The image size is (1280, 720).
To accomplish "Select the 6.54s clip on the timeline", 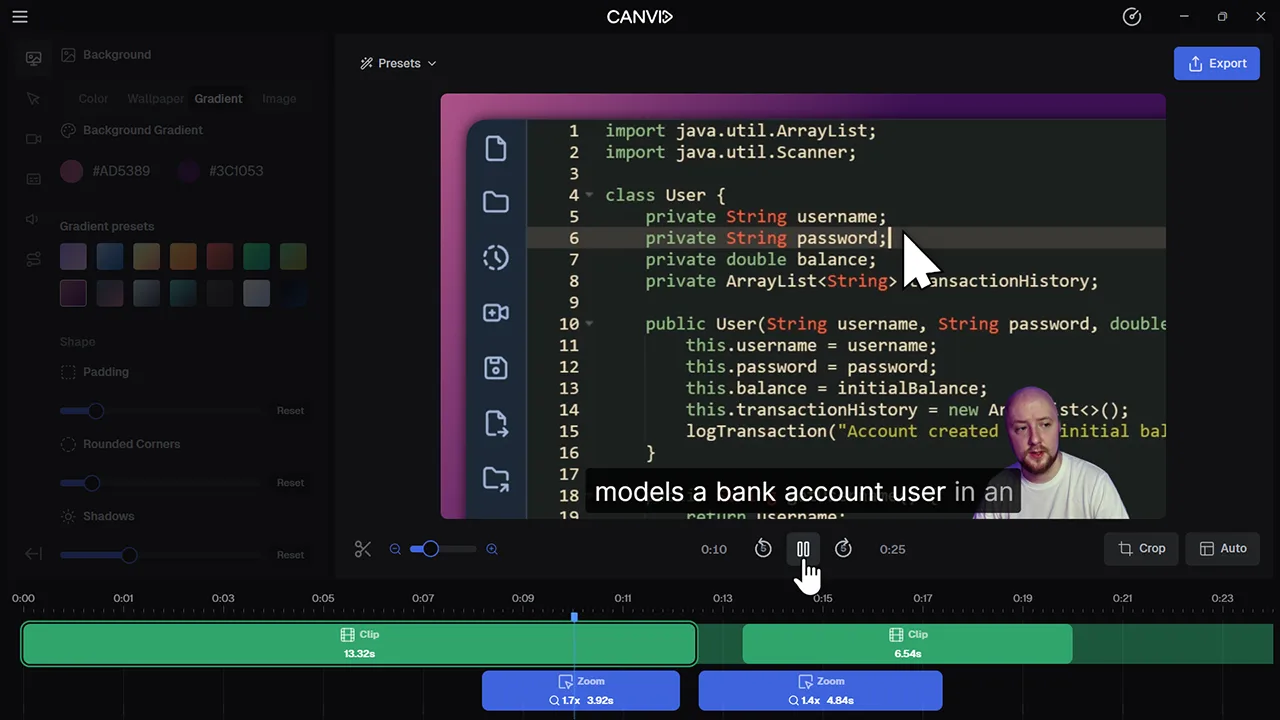I will coord(907,643).
